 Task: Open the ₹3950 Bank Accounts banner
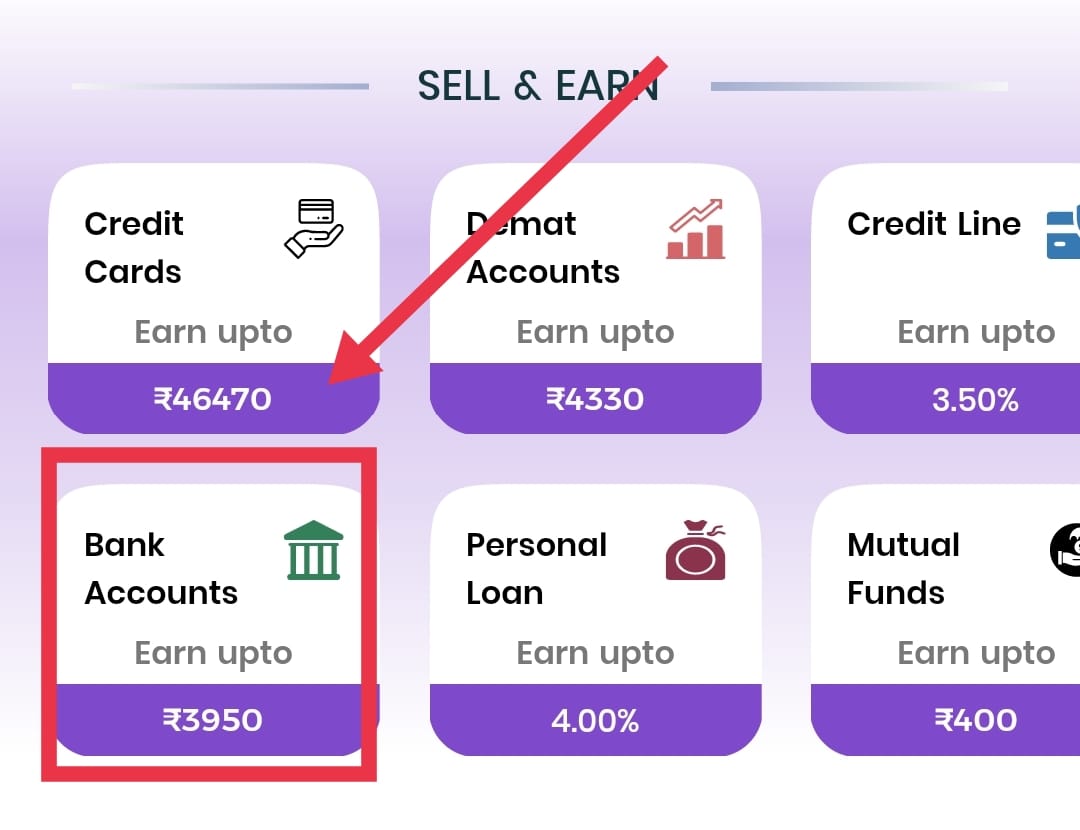tap(211, 719)
